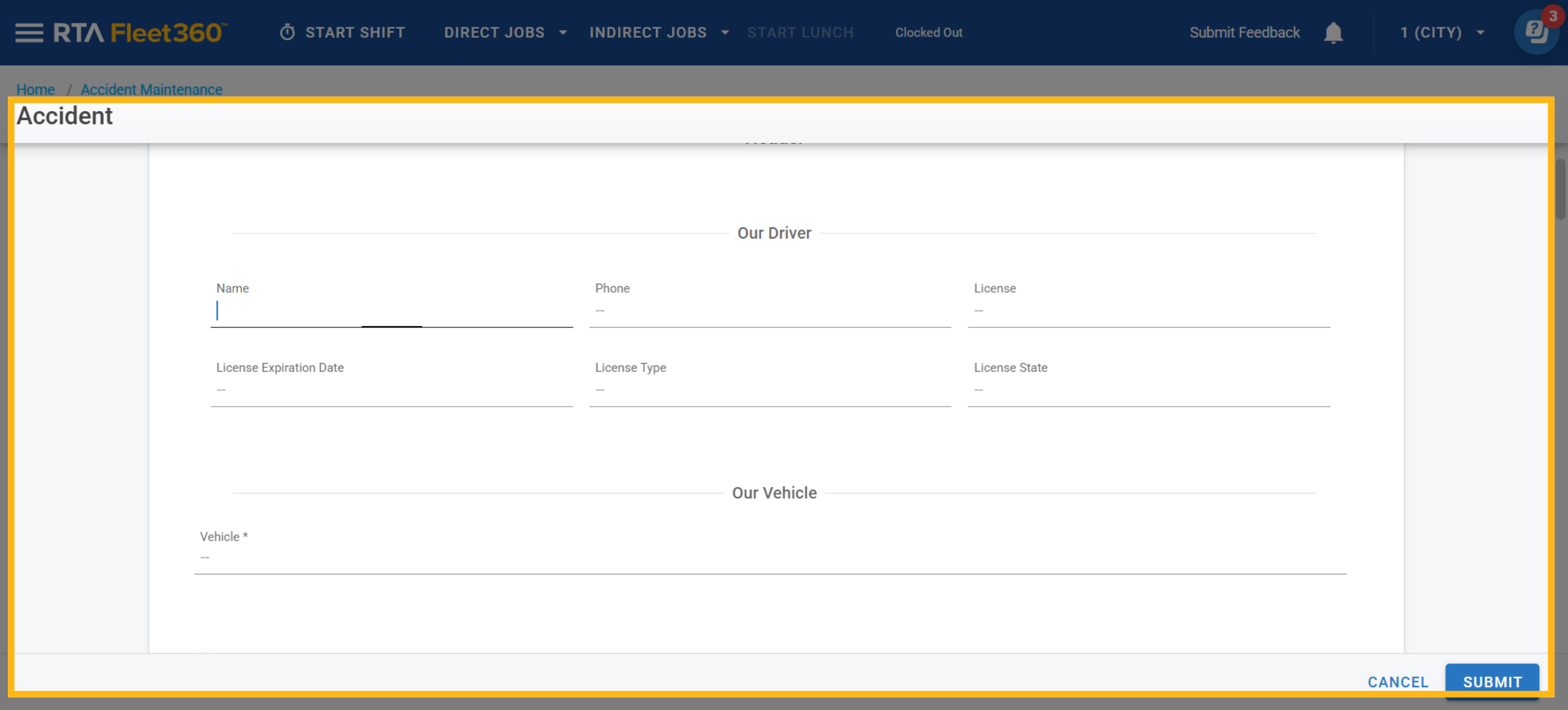This screenshot has height=710, width=1568.
Task: Open the Accident Maintenance breadcrumb link
Action: point(152,90)
